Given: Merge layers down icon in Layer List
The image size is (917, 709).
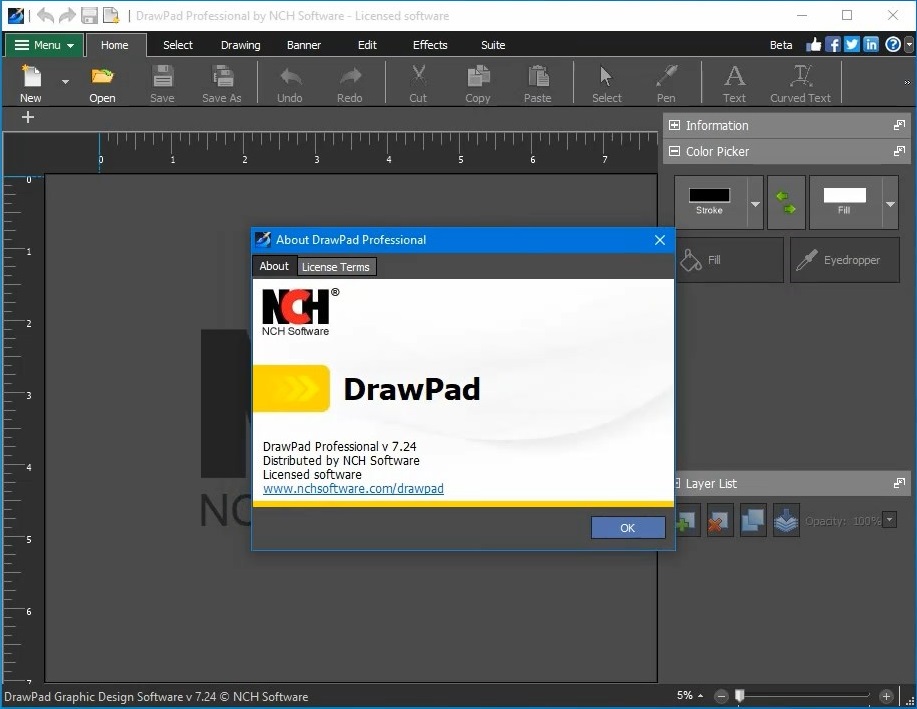Looking at the screenshot, I should (786, 521).
